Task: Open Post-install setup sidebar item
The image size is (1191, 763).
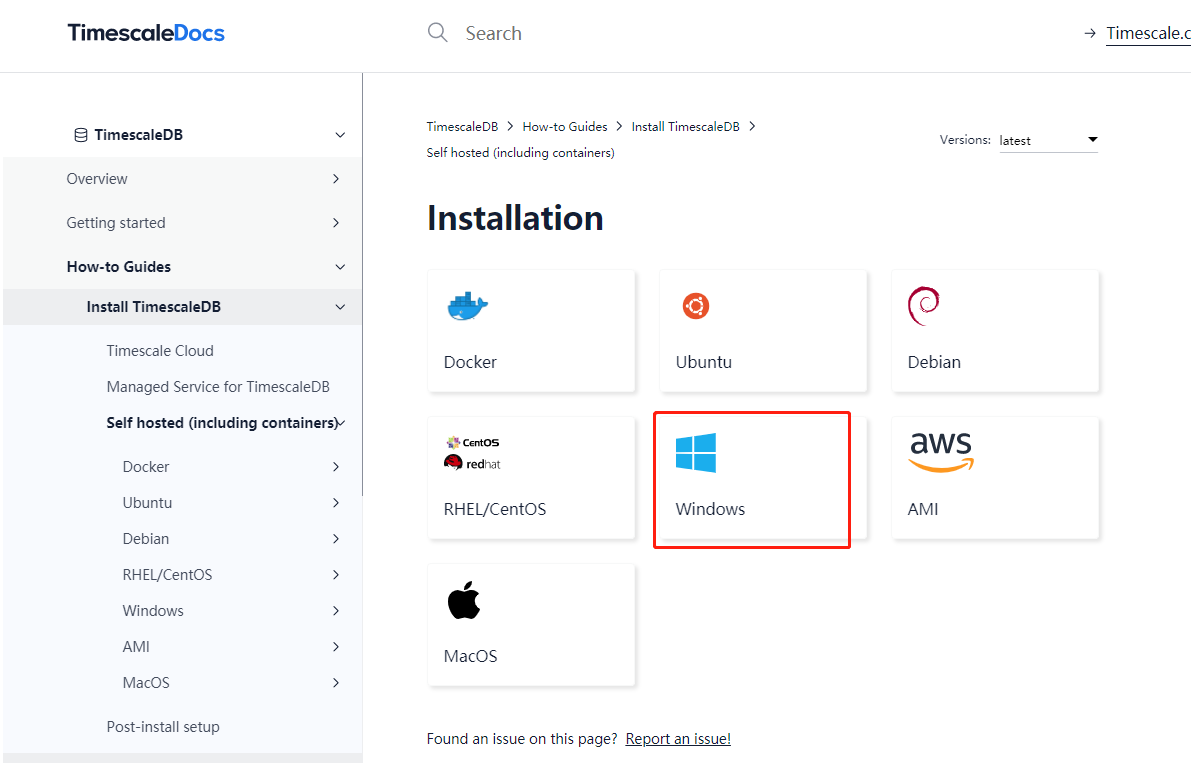Action: click(x=163, y=727)
